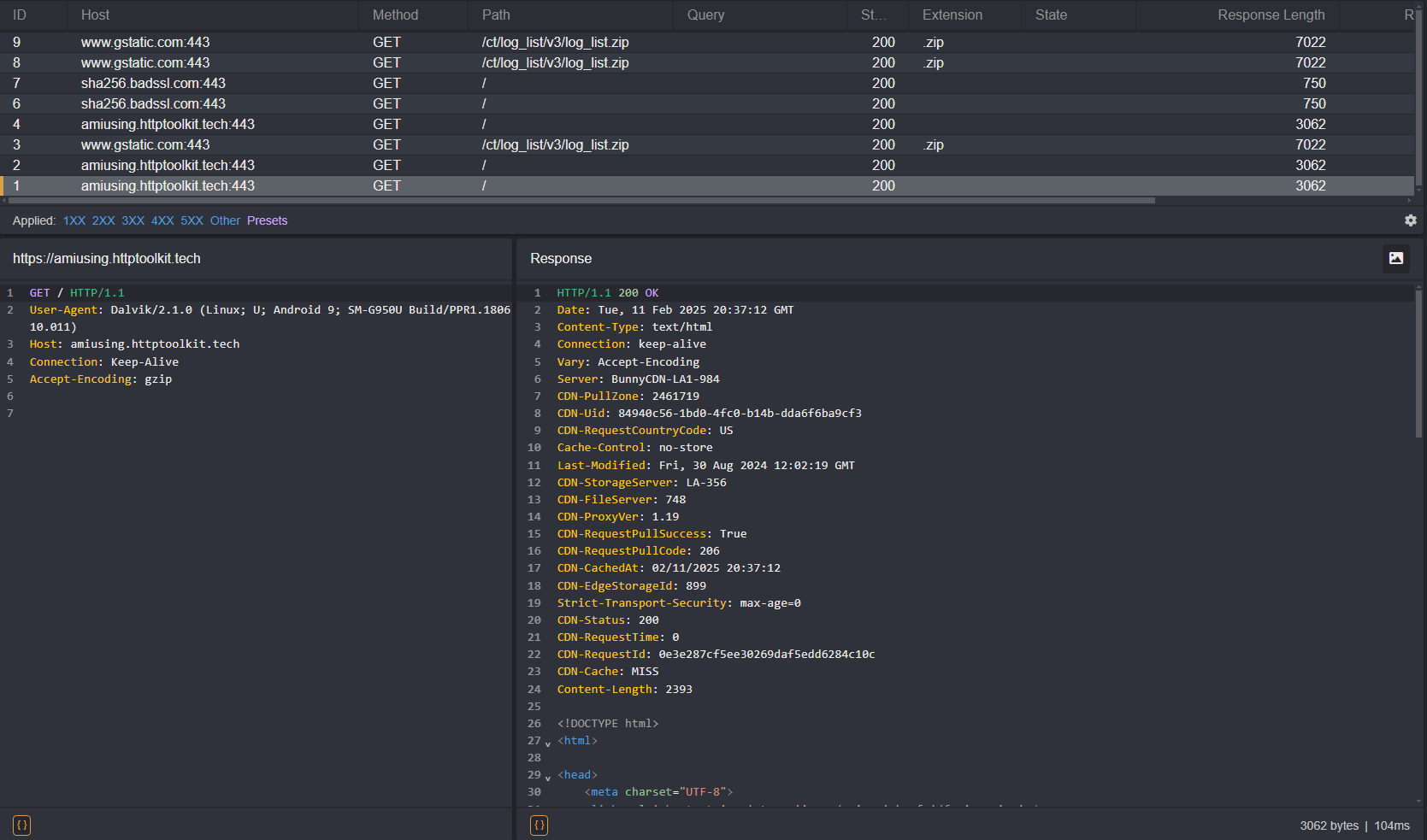
Task: Open the filter settings gear icon
Action: [x=1410, y=220]
